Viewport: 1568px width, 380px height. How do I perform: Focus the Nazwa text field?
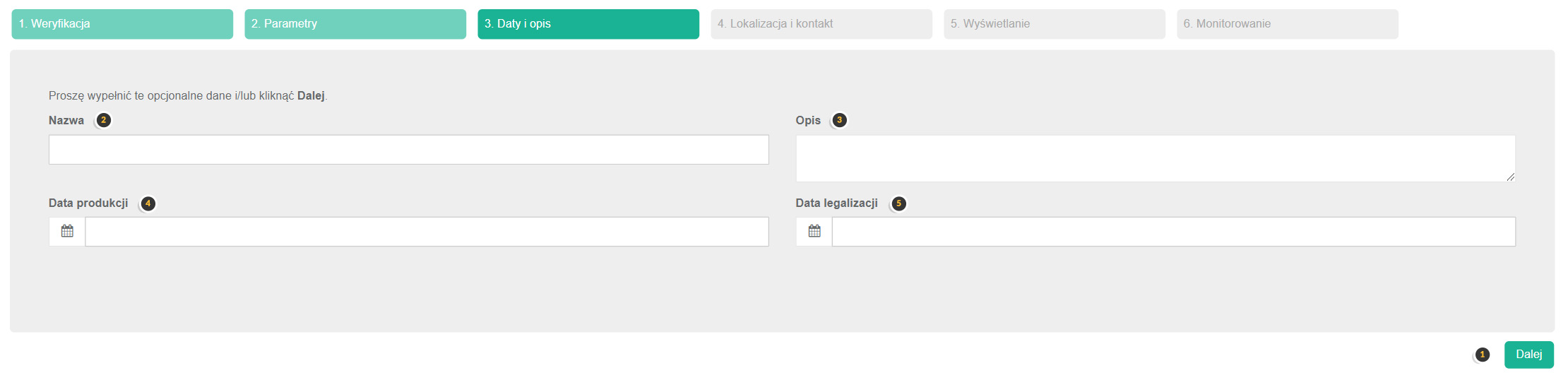[408, 150]
